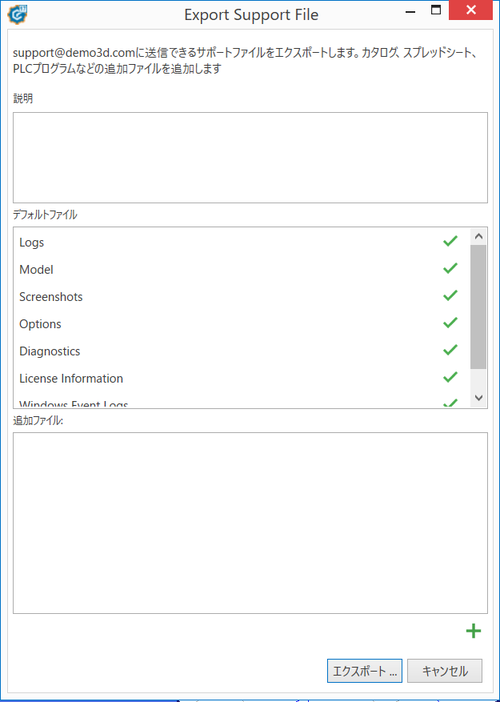This screenshot has width=500, height=702.
Task: Select the Logs list item
Action: coord(239,243)
